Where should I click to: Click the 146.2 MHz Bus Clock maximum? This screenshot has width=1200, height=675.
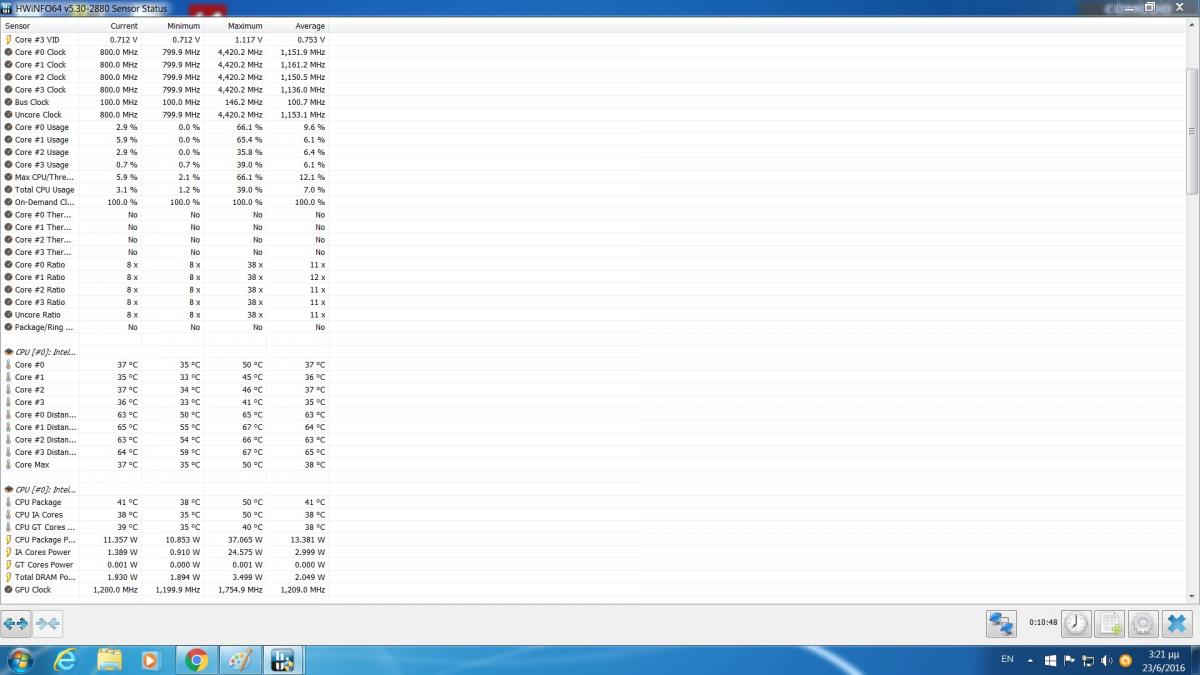(x=245, y=102)
